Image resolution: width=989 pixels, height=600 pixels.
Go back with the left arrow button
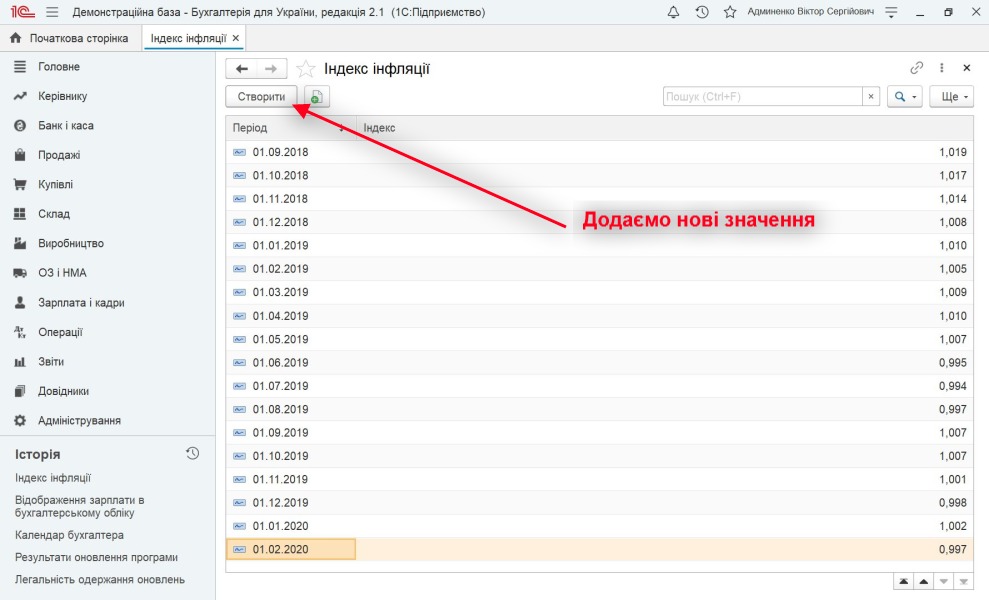(x=242, y=69)
